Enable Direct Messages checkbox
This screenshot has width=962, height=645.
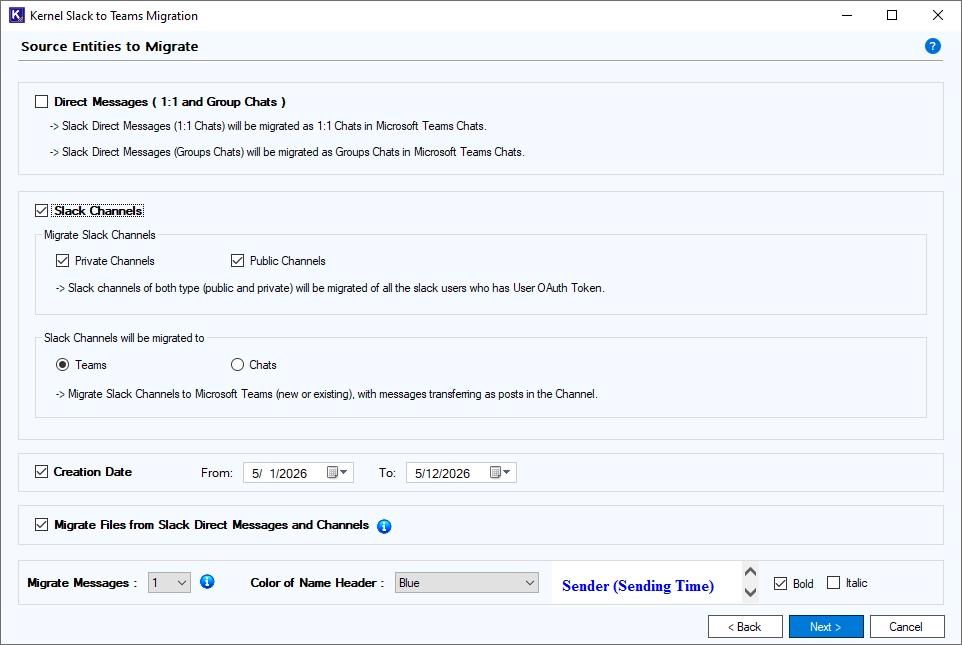pos(41,102)
